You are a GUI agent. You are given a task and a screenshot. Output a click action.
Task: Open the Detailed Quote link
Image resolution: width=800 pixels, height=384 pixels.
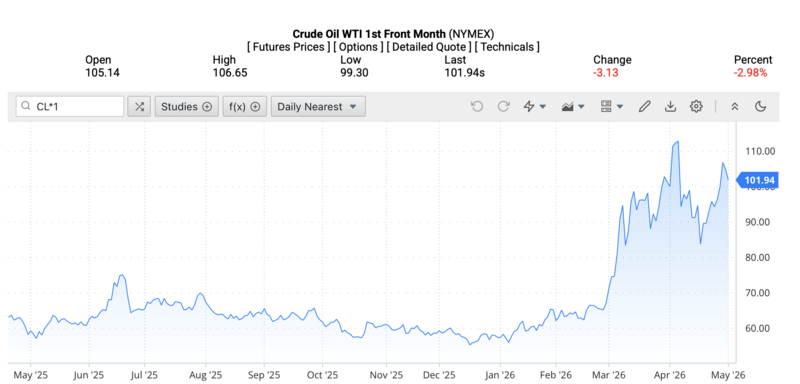429,47
